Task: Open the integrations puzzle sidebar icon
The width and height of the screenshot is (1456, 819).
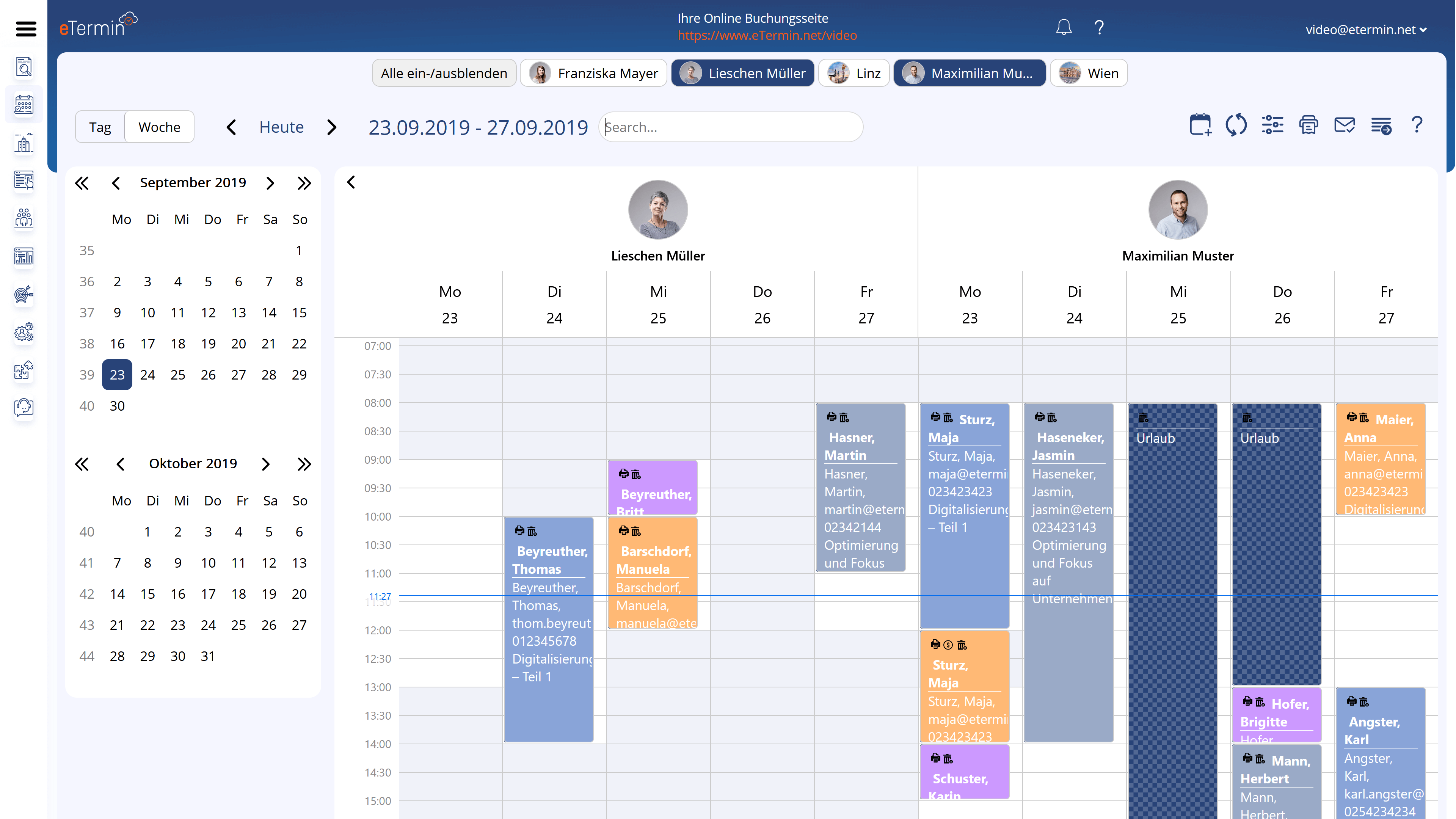Action: pos(24,370)
